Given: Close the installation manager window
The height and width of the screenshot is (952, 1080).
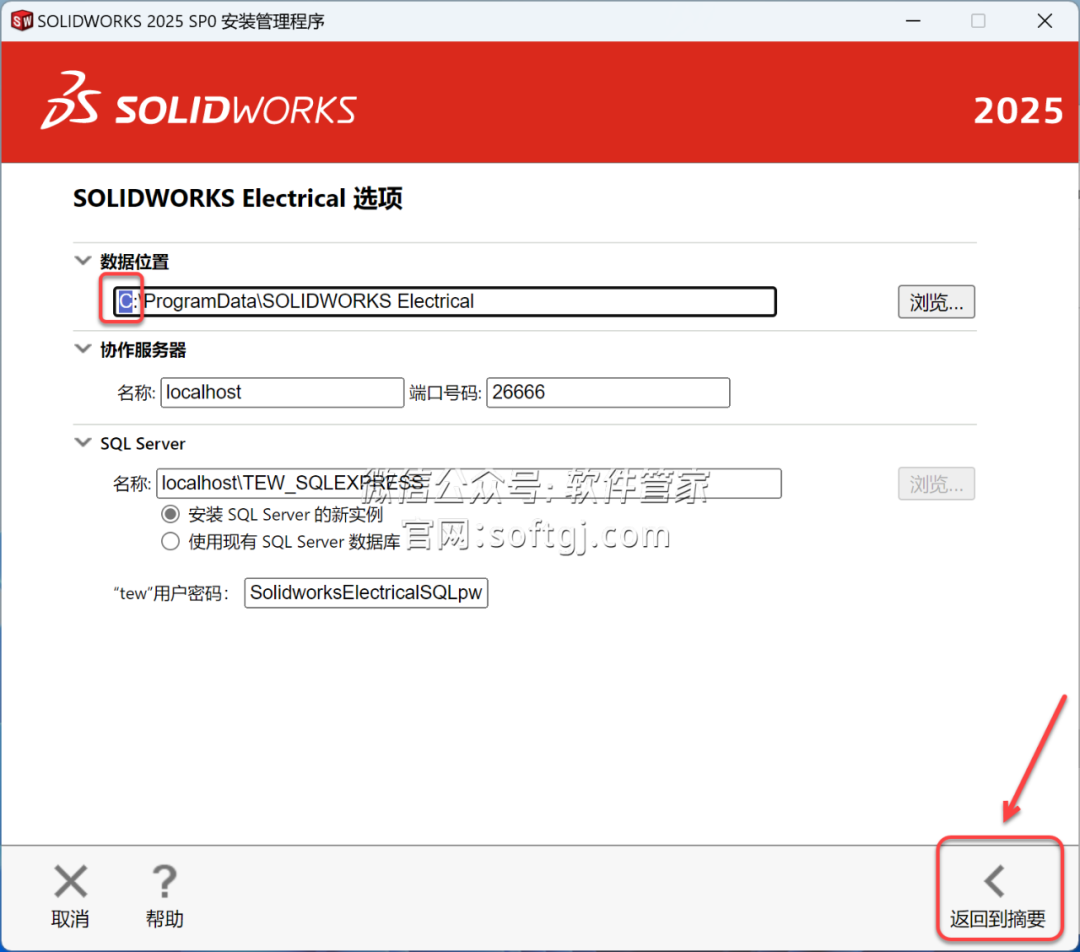Looking at the screenshot, I should pyautogui.click(x=1044, y=21).
